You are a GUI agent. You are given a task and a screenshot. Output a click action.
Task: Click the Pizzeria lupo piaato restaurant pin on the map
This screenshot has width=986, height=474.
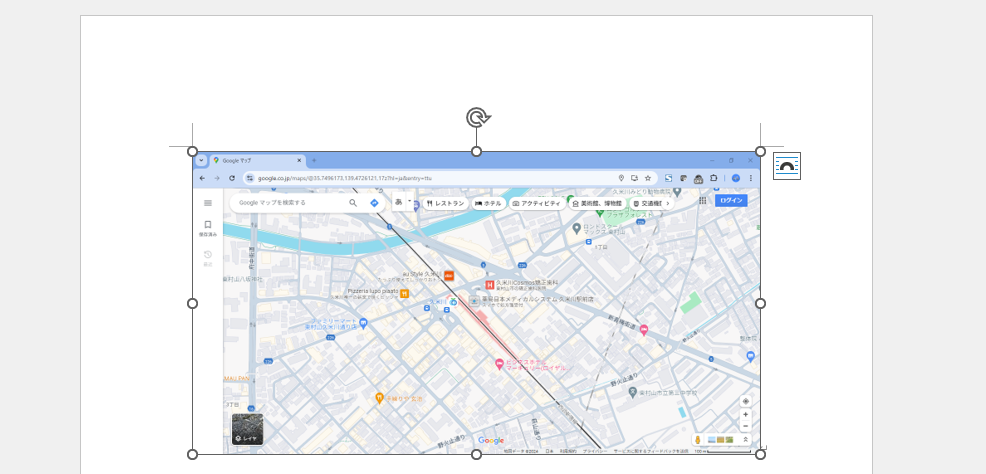tap(404, 293)
